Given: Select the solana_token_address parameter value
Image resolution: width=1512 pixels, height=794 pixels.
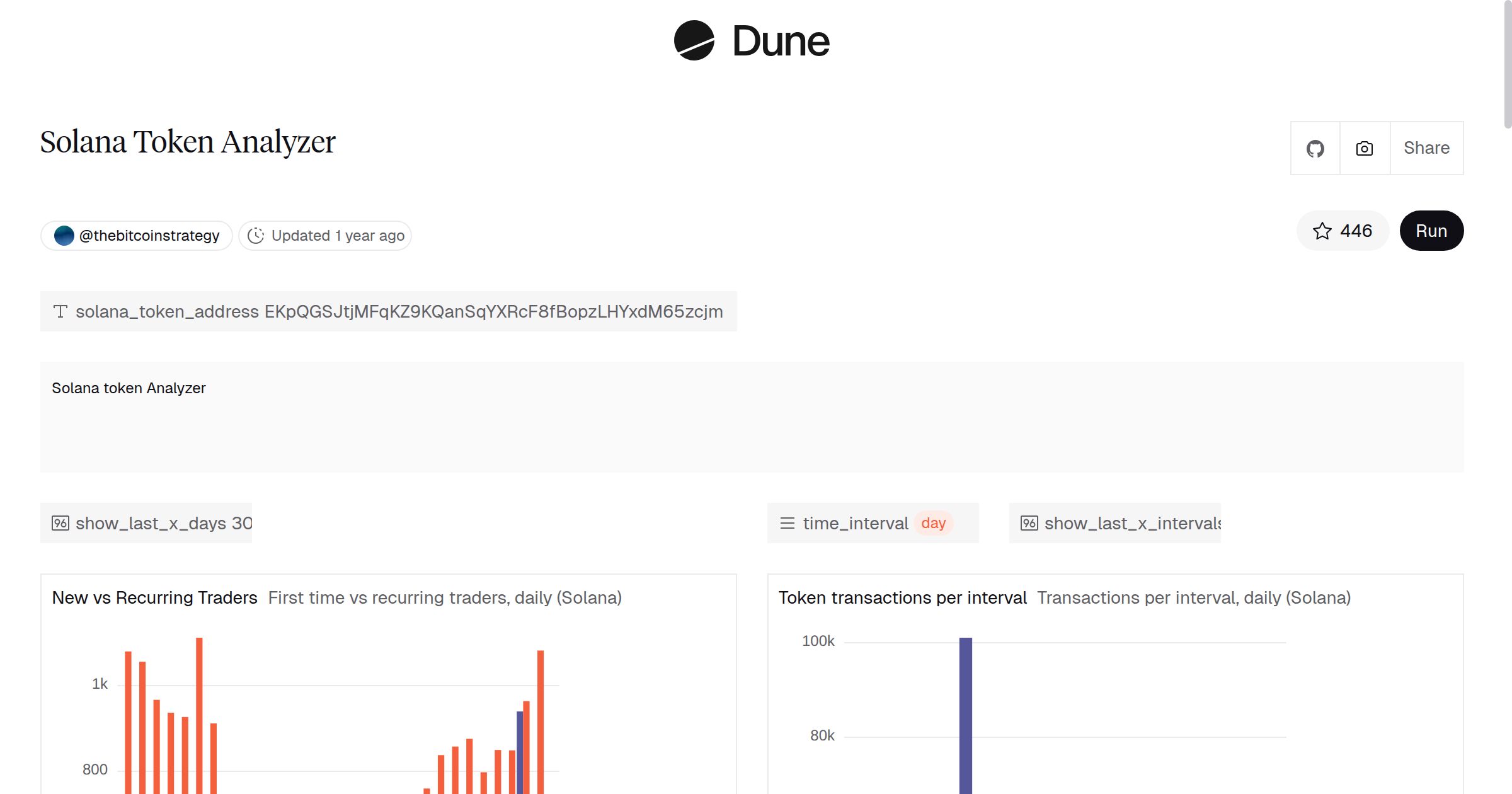Looking at the screenshot, I should pyautogui.click(x=493, y=311).
